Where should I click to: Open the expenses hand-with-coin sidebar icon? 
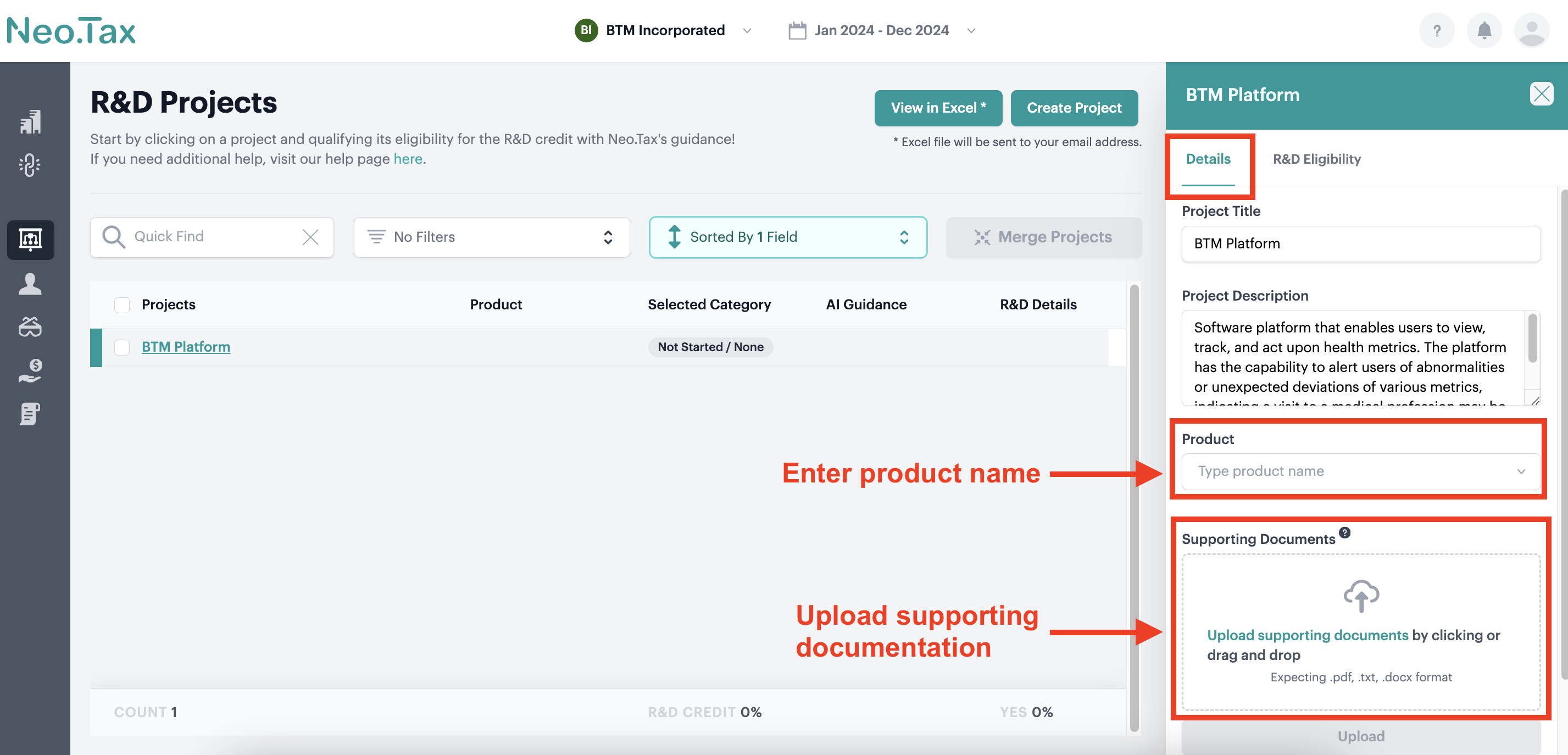(x=30, y=371)
